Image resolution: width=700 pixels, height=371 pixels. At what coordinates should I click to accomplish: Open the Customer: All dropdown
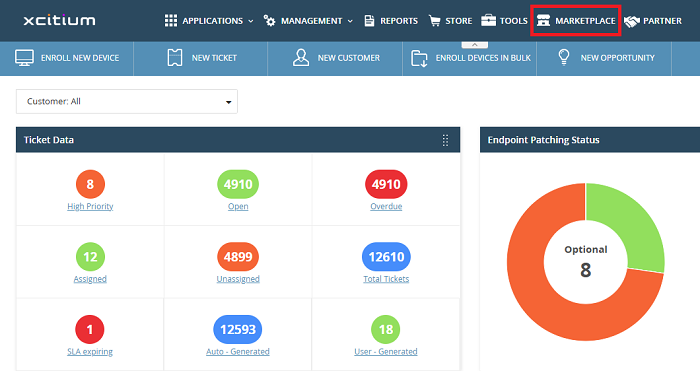tap(127, 101)
